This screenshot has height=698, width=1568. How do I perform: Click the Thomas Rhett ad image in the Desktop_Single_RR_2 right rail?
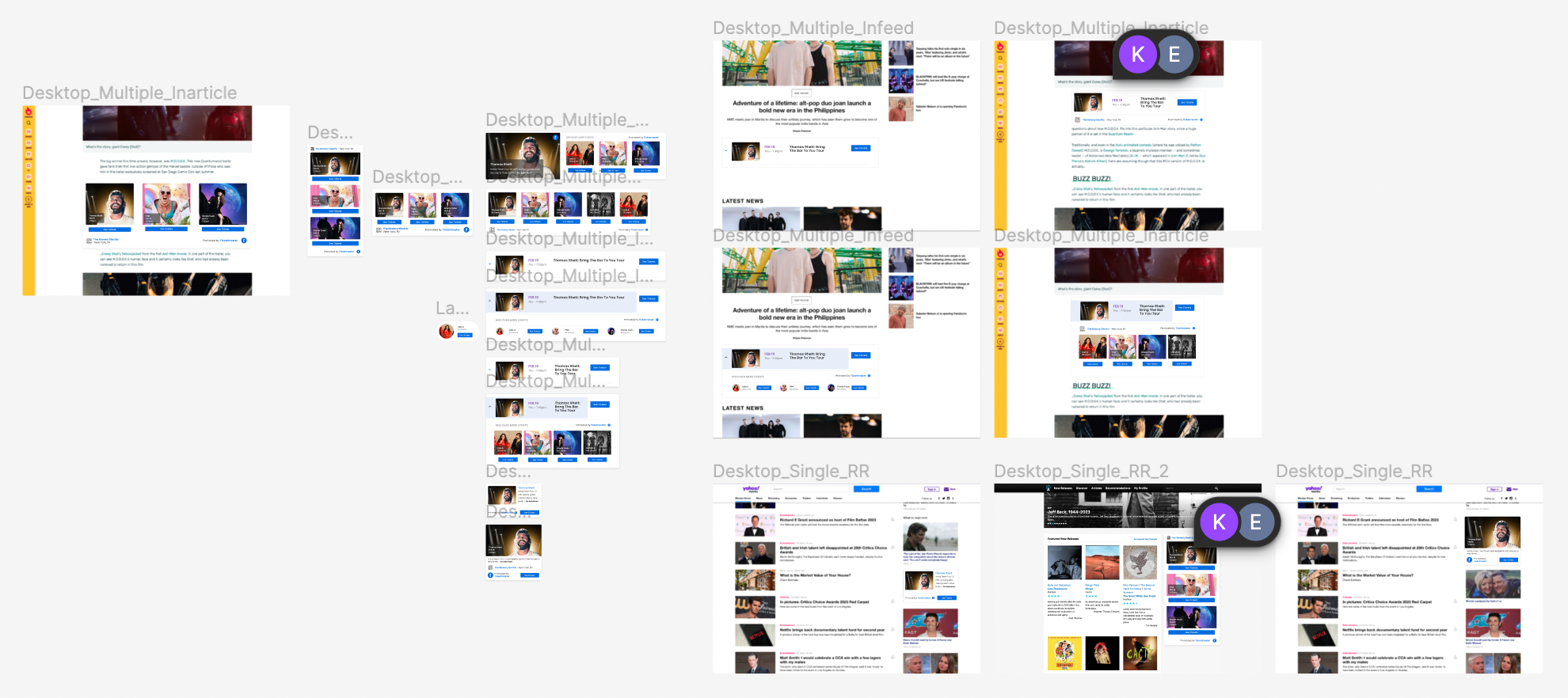point(1190,554)
